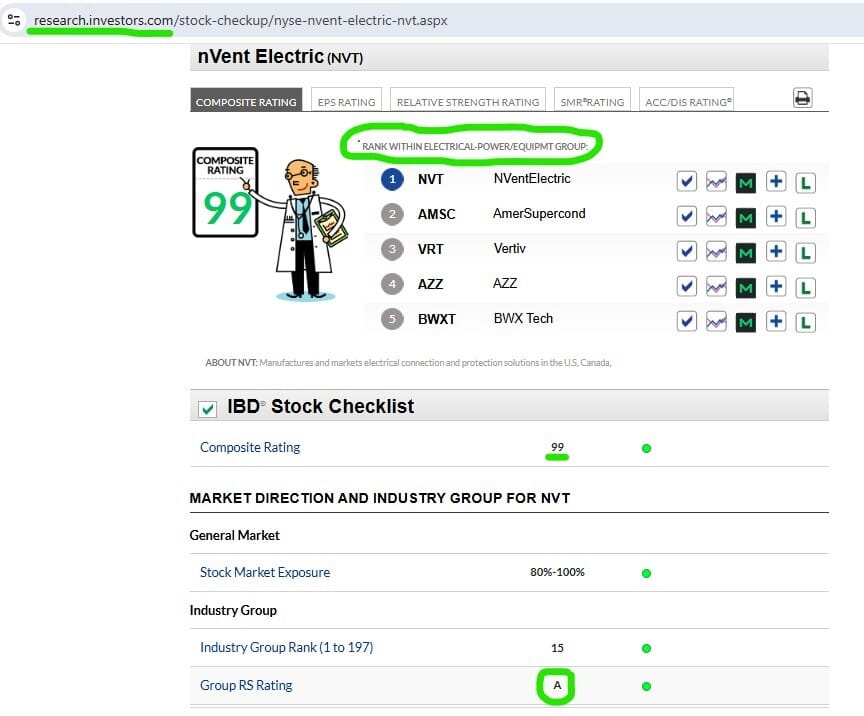
Task: Print the stock checkup page
Action: 802,98
